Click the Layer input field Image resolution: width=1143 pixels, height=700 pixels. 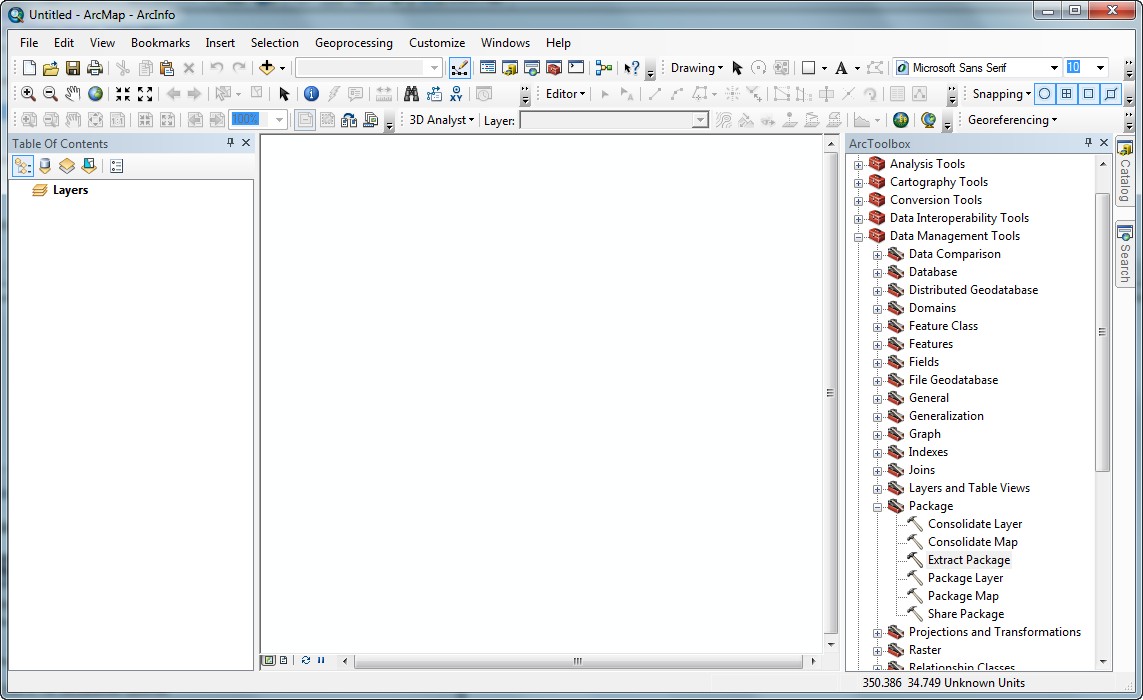pyautogui.click(x=605, y=120)
